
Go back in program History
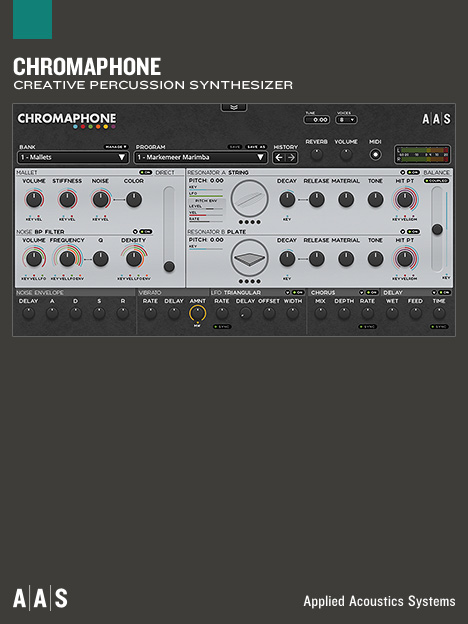[279, 158]
